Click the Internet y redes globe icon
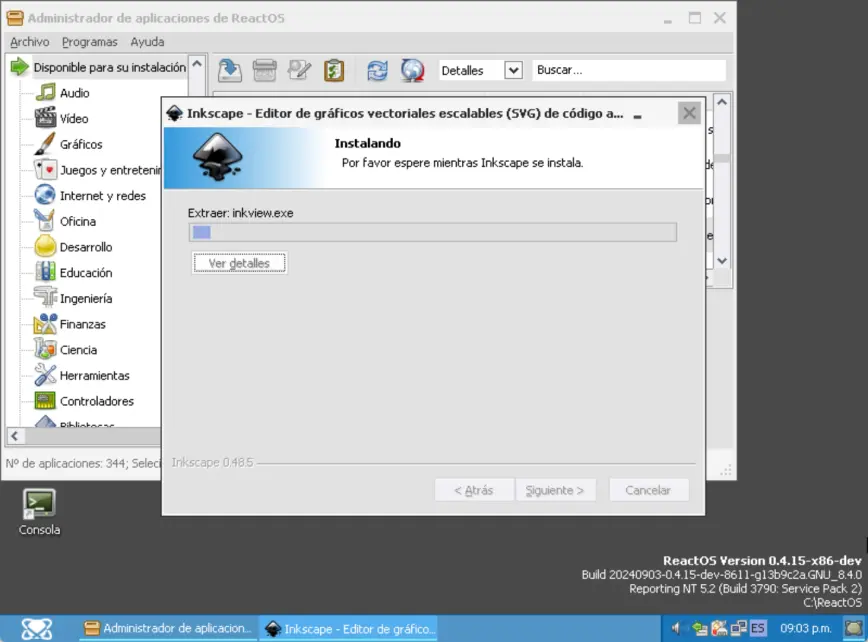This screenshot has width=868, height=642. click(45, 195)
